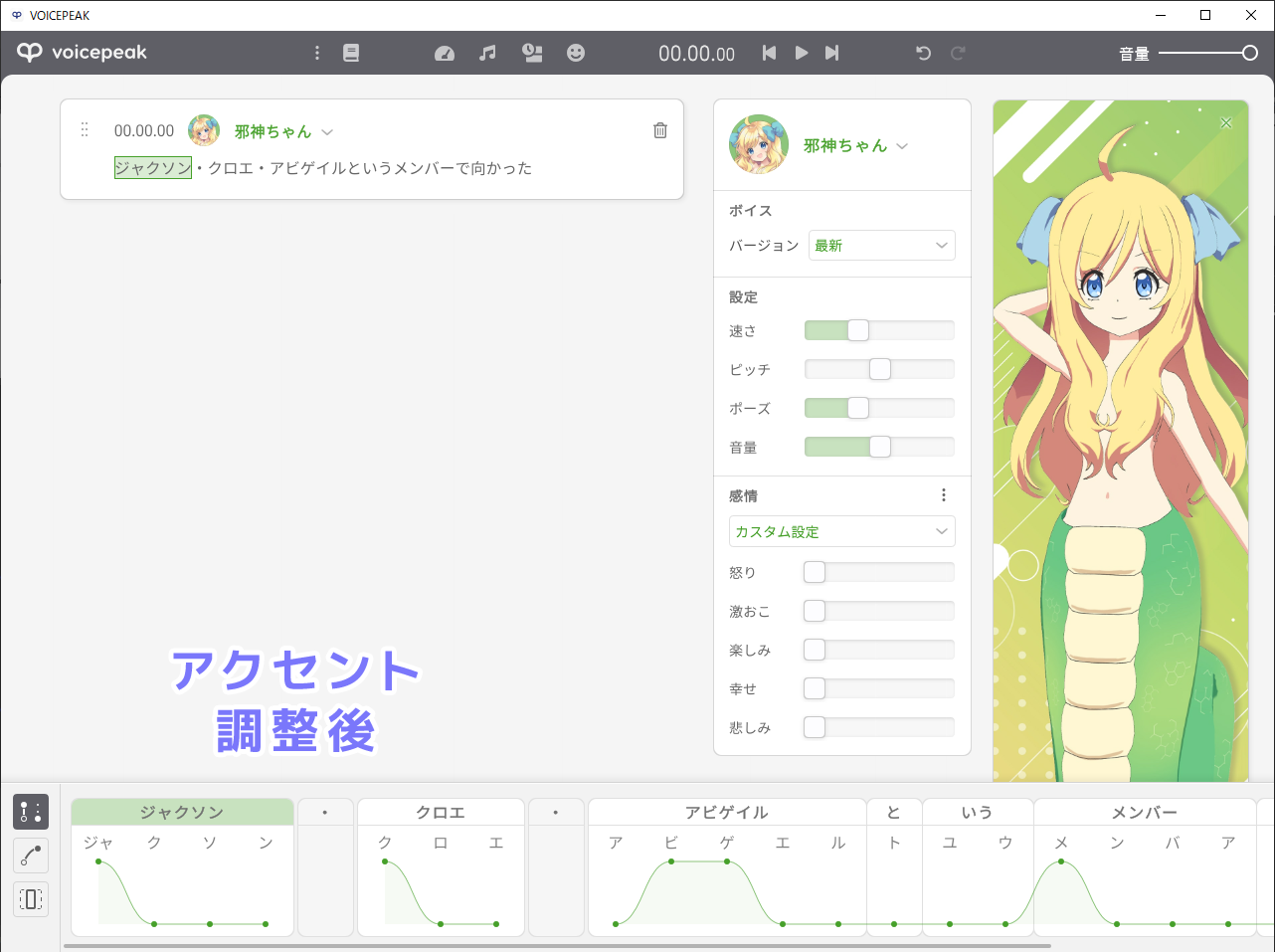Open the バージョン 最新 dropdown
Image resolution: width=1275 pixels, height=952 pixels.
click(882, 245)
